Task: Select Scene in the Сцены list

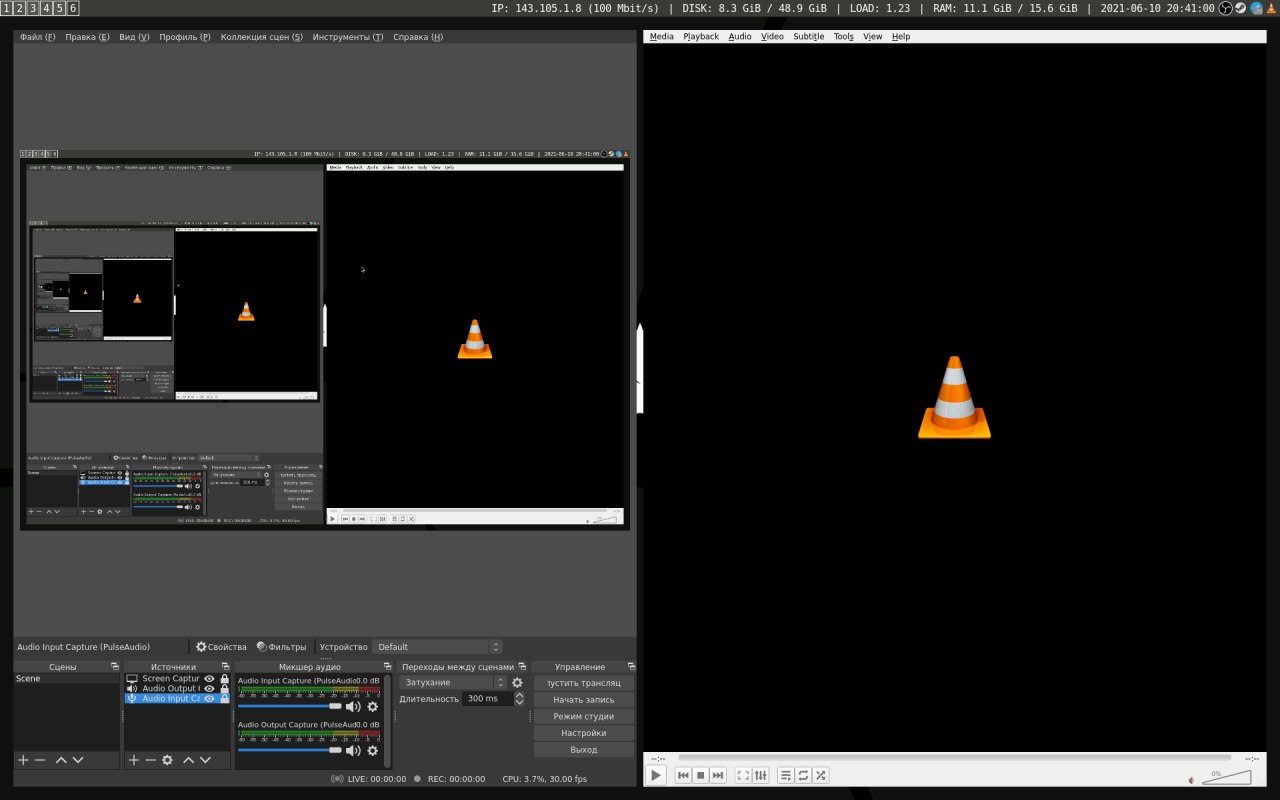Action: click(x=66, y=679)
